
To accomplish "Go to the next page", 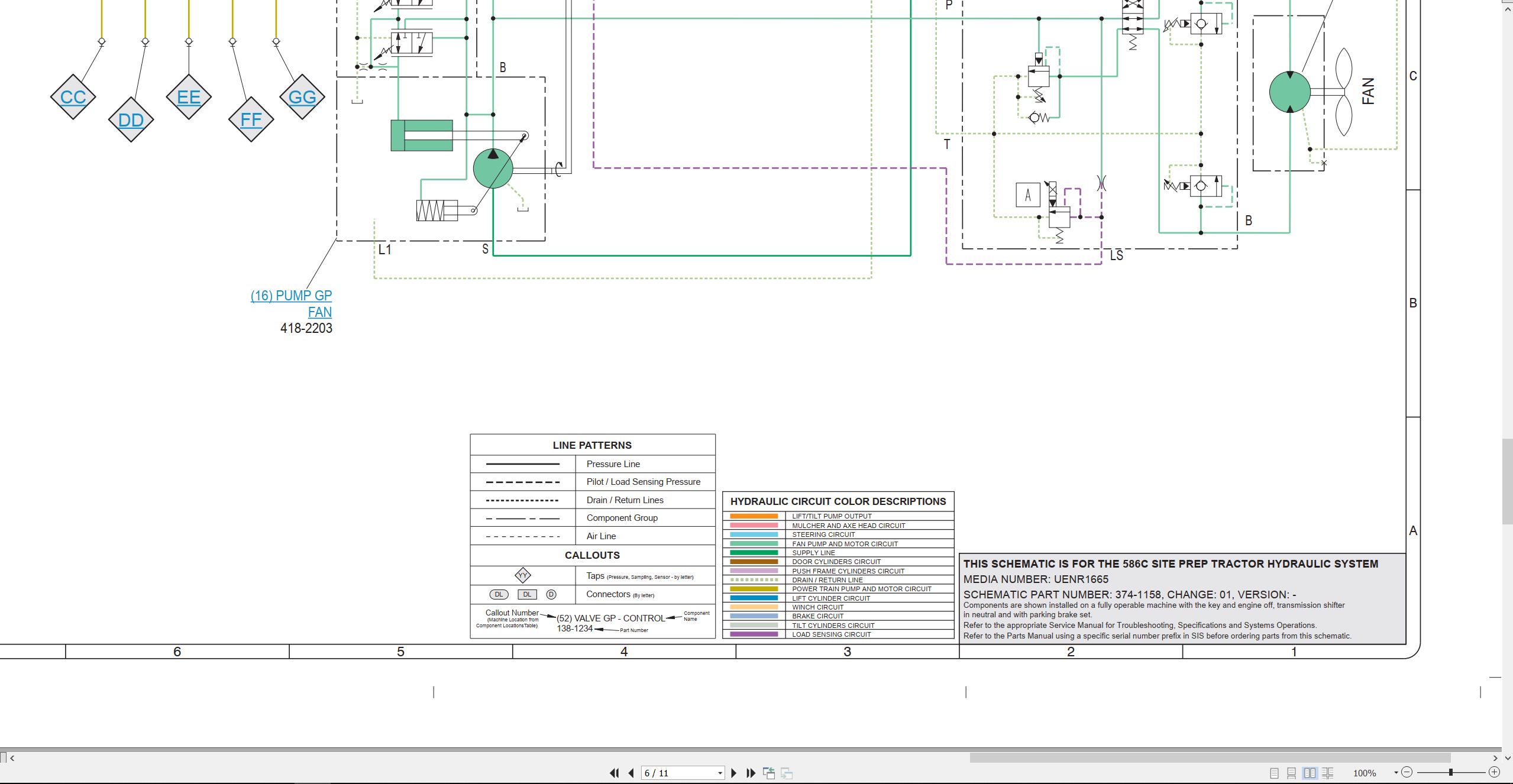I will [733, 773].
